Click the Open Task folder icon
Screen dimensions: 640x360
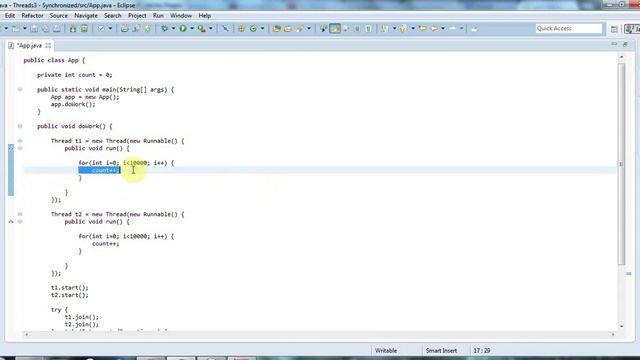pos(288,29)
